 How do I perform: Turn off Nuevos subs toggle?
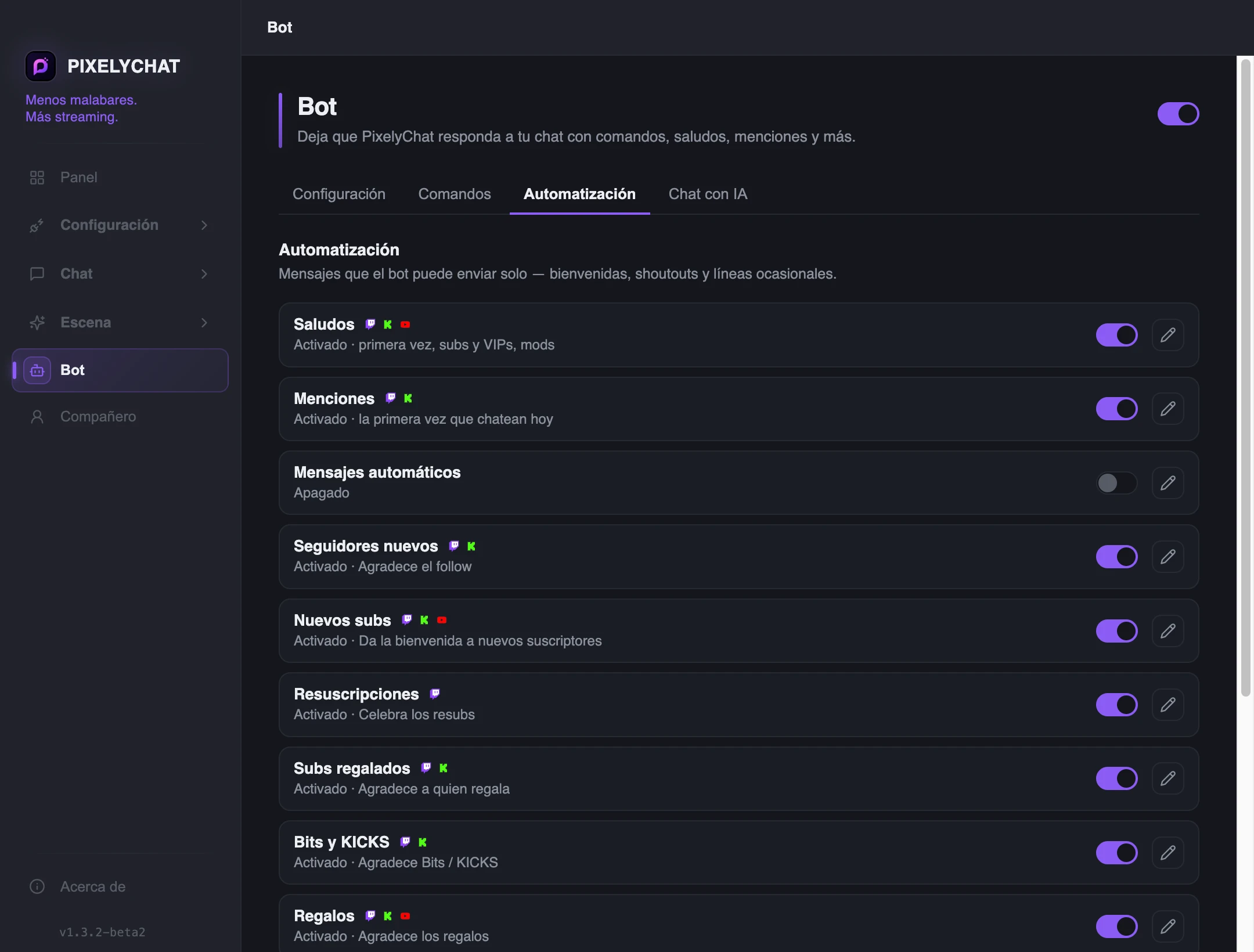[x=1116, y=631]
